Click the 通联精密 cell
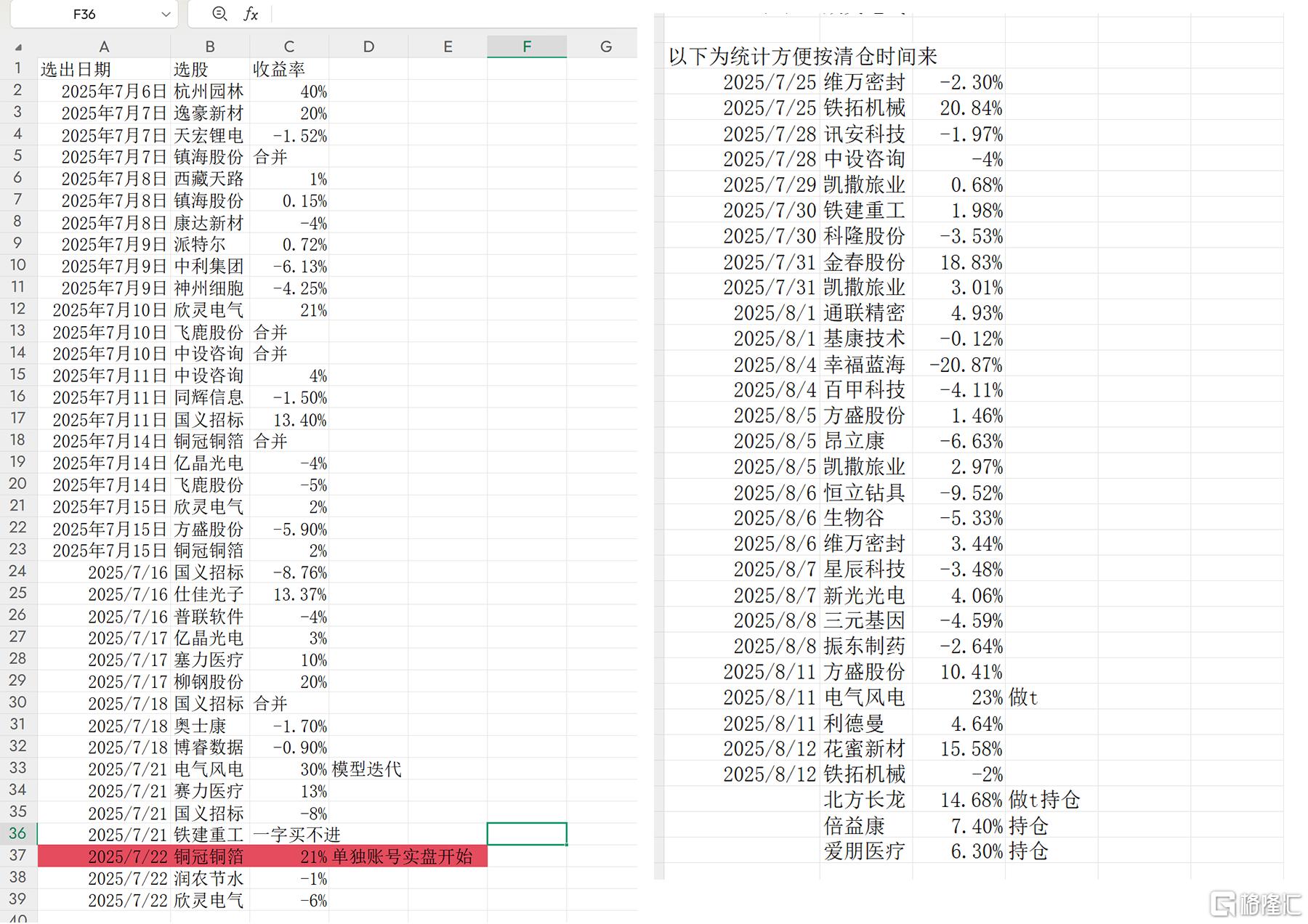The height and width of the screenshot is (924, 1308). (x=865, y=313)
